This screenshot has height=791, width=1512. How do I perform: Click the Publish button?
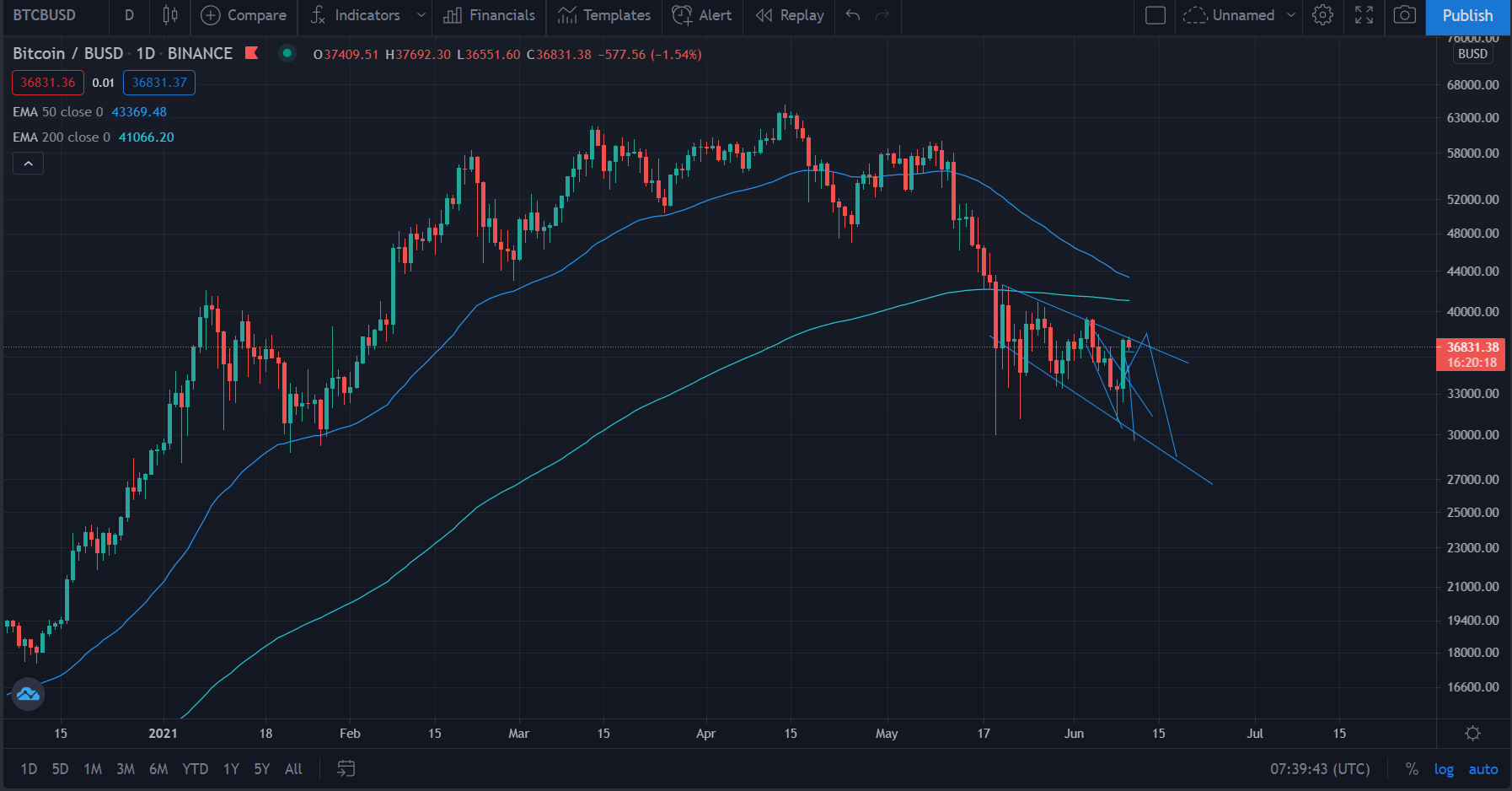(1467, 15)
